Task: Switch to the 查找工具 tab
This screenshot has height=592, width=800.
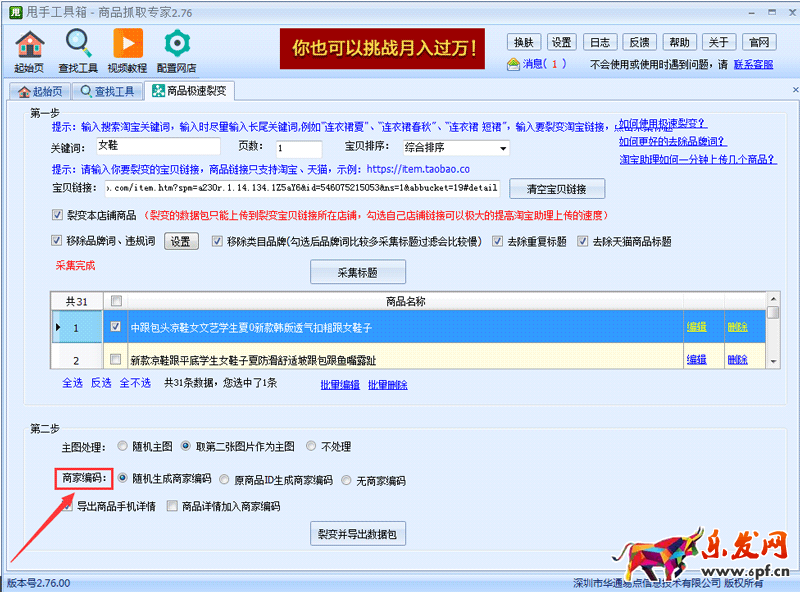Action: click(x=109, y=92)
